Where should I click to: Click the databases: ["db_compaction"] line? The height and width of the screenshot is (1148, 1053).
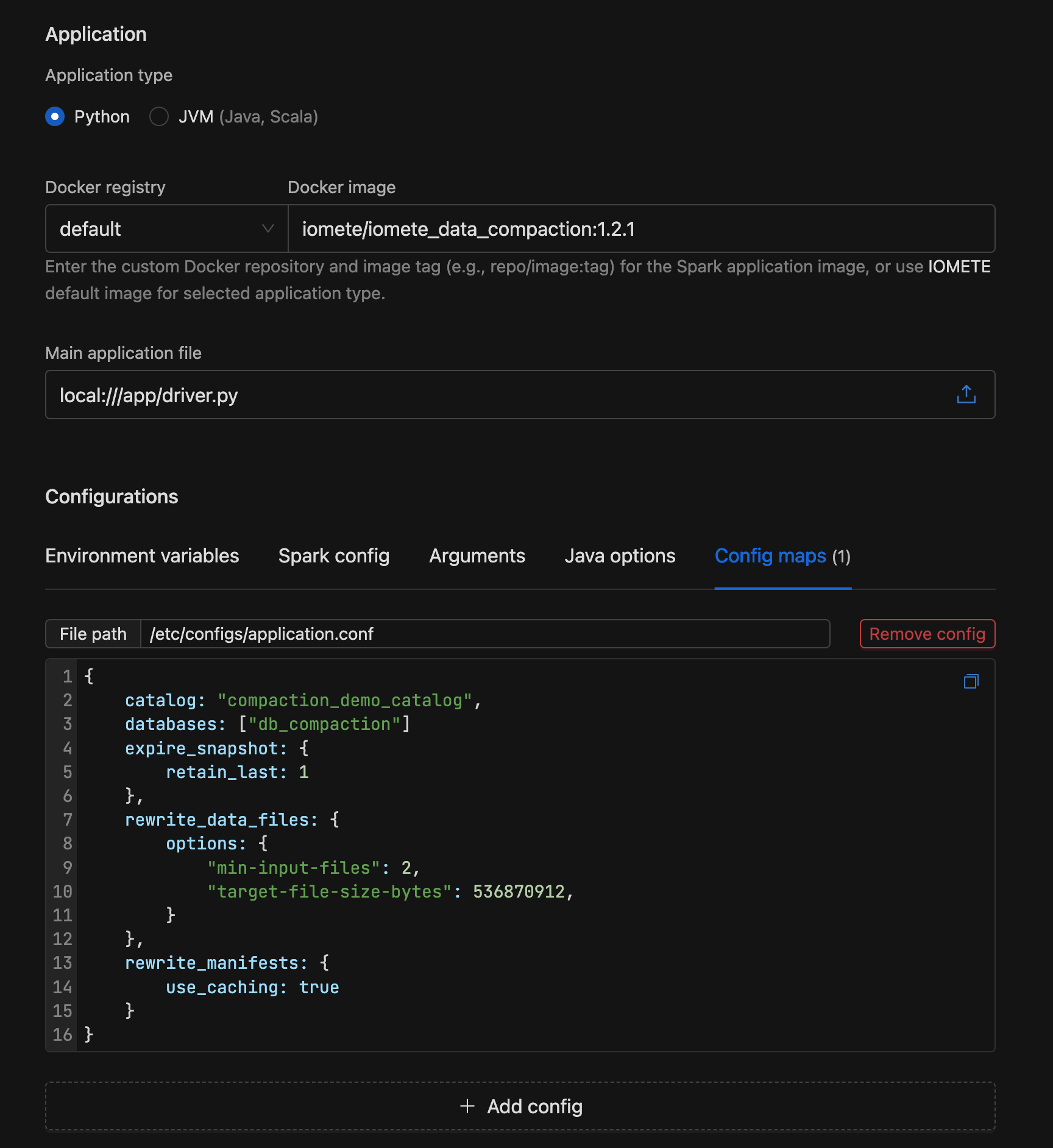coord(268,724)
